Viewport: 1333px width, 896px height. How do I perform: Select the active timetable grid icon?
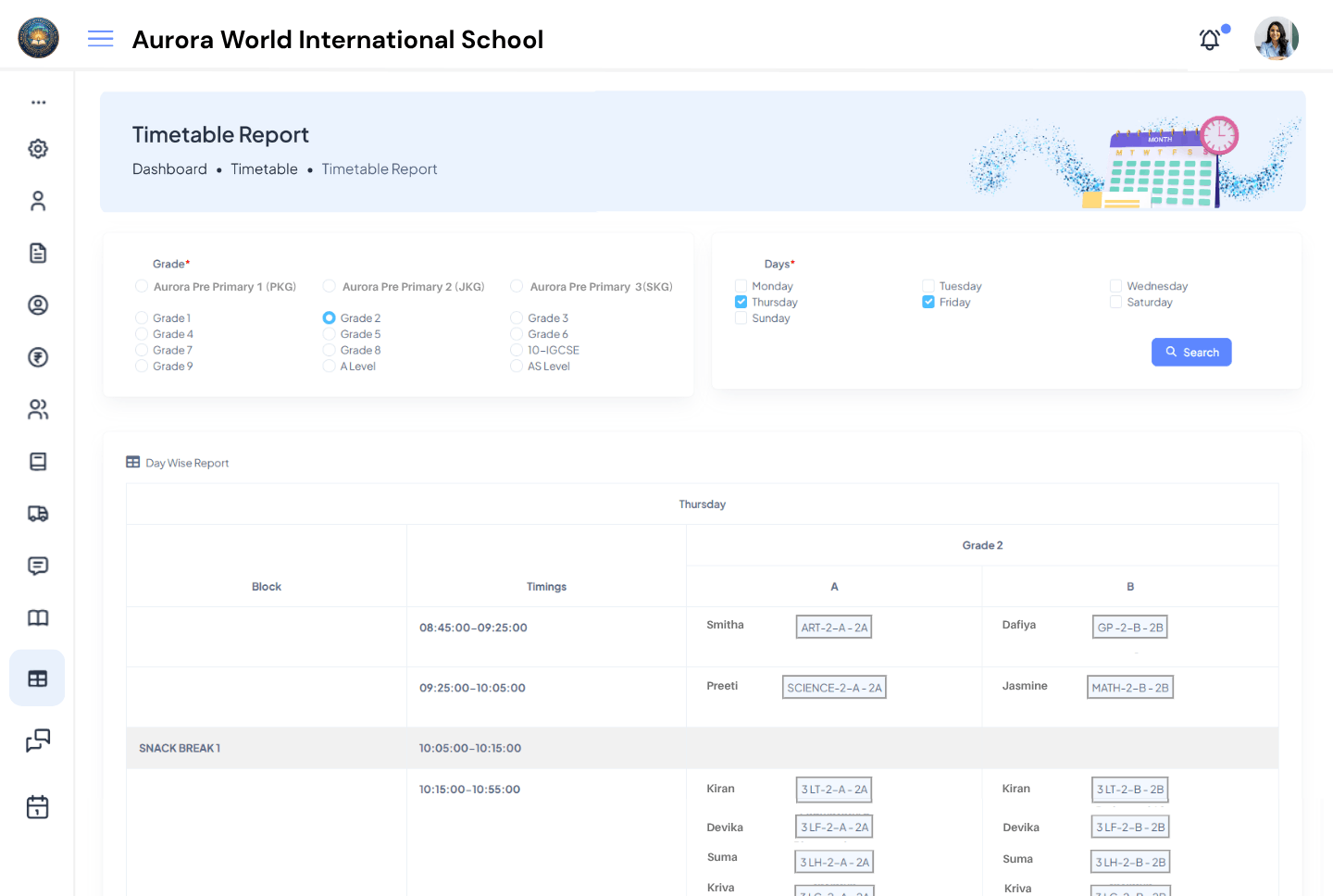(x=37, y=678)
